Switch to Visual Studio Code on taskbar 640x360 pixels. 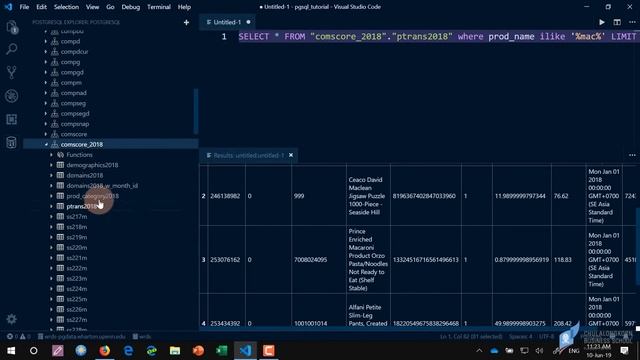245,351
